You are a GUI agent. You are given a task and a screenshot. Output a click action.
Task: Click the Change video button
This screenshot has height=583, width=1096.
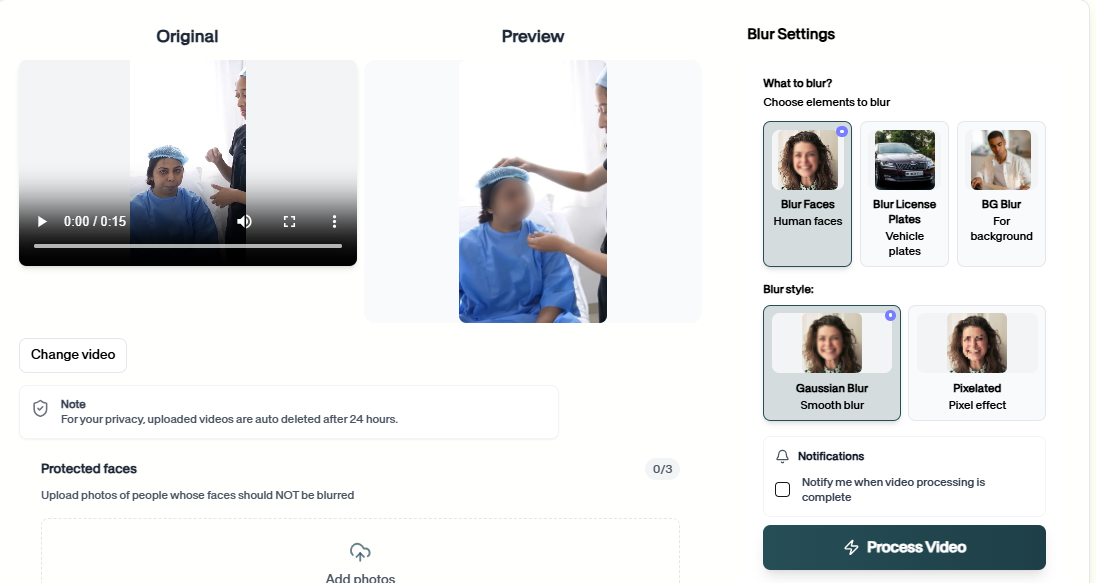click(x=72, y=355)
